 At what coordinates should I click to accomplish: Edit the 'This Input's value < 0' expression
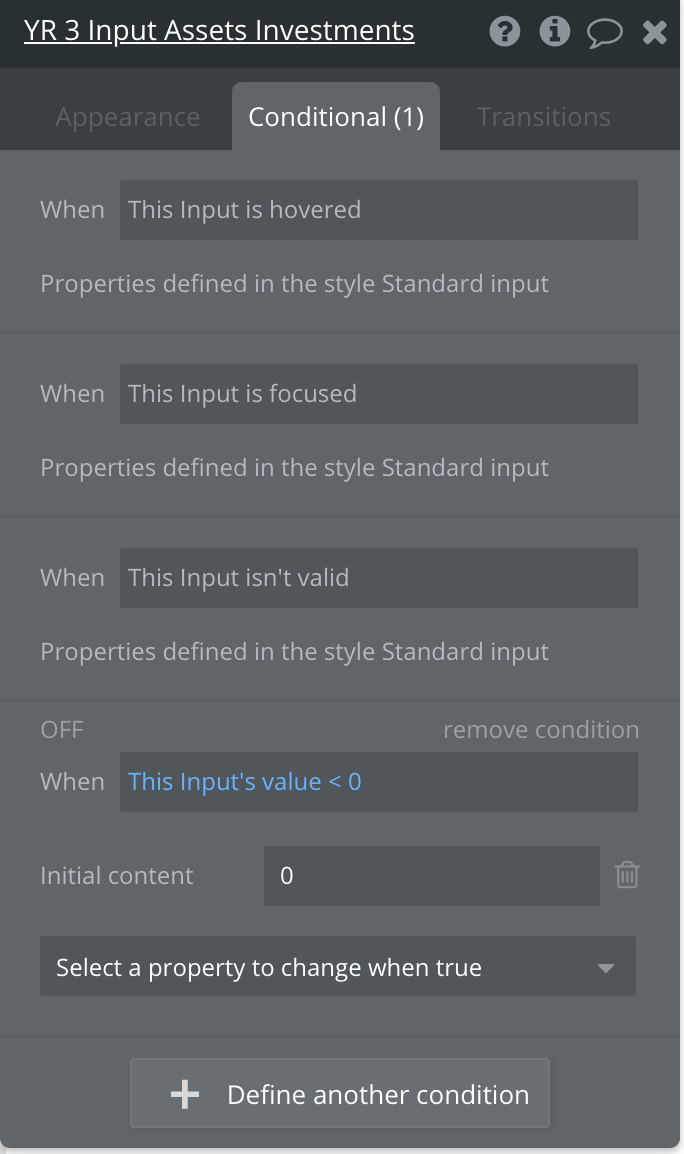tap(379, 782)
